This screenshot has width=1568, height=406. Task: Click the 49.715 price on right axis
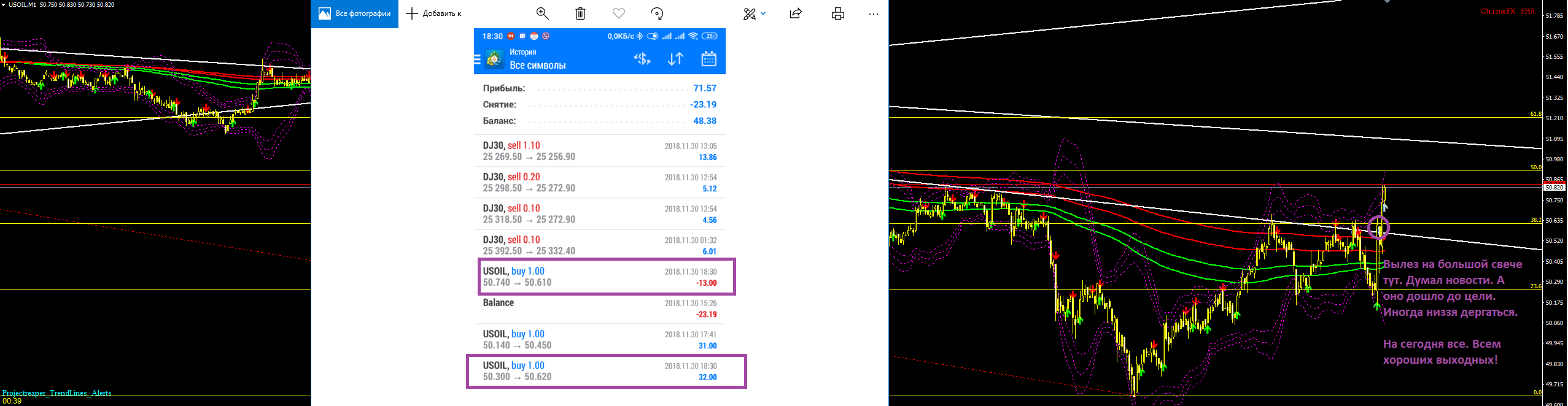tap(1554, 385)
